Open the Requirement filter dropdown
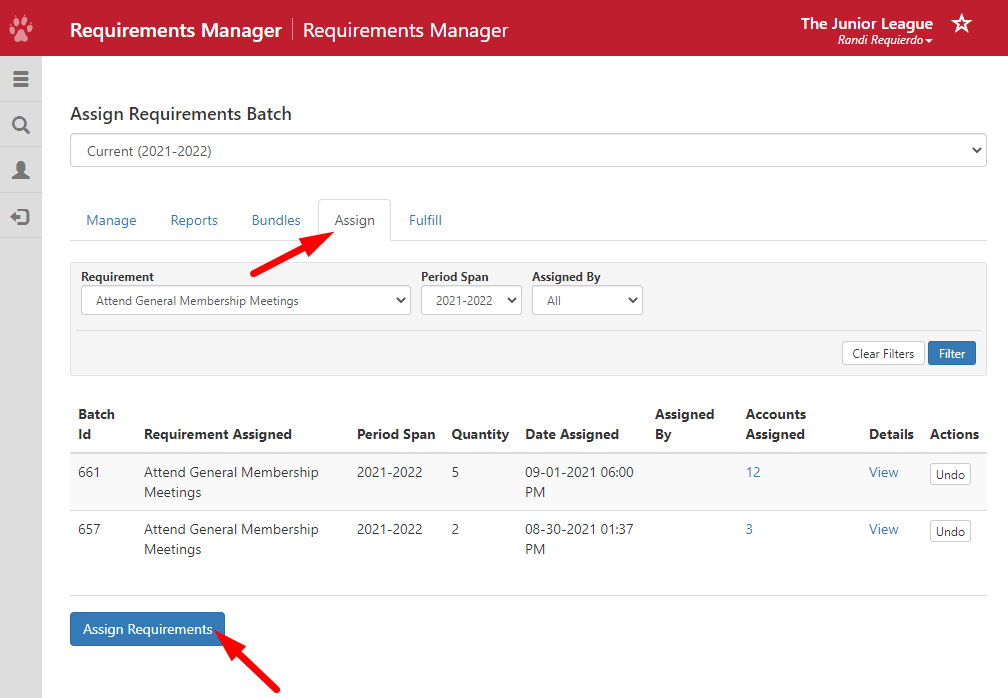Image resolution: width=1008 pixels, height=698 pixels. tap(246, 299)
